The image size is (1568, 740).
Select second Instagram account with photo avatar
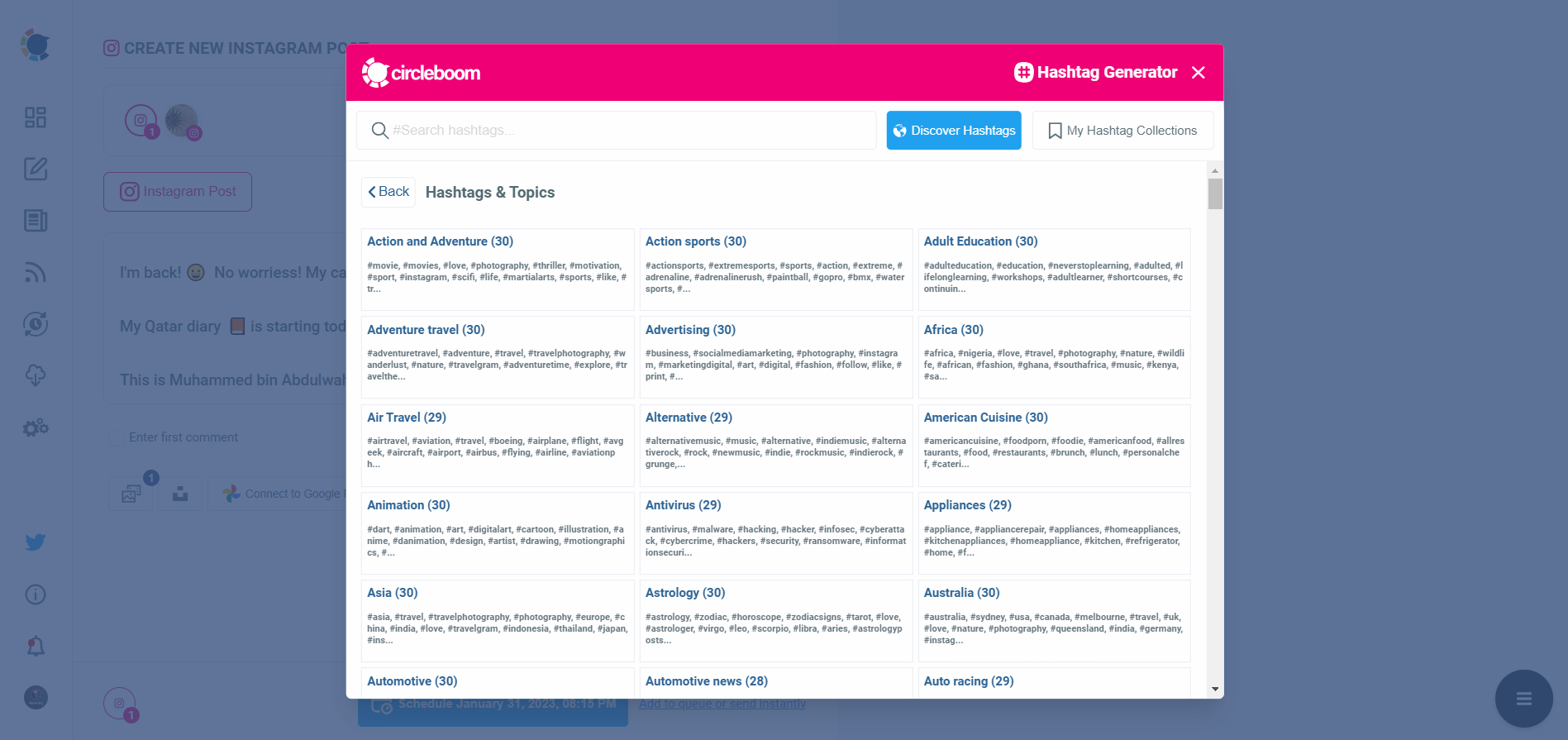point(183,122)
